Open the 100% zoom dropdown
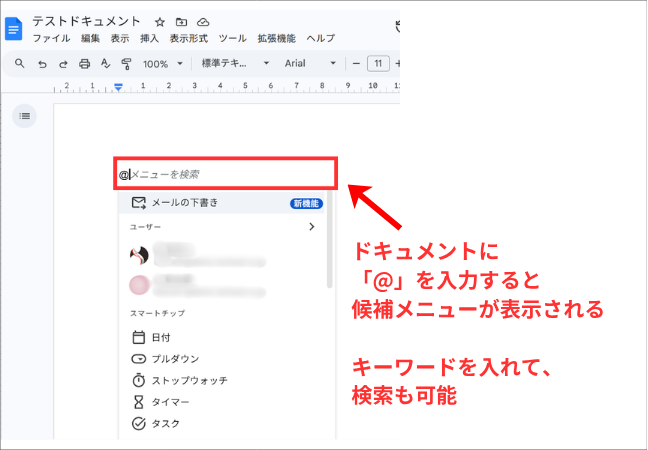The image size is (648, 450). (162, 63)
